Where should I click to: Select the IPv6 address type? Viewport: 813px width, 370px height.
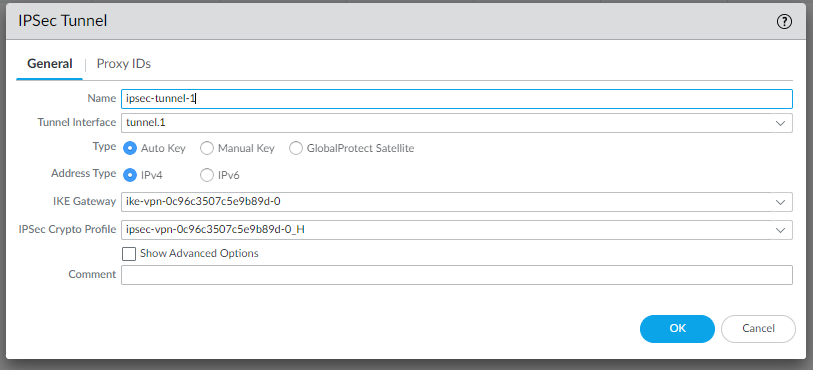click(x=207, y=175)
